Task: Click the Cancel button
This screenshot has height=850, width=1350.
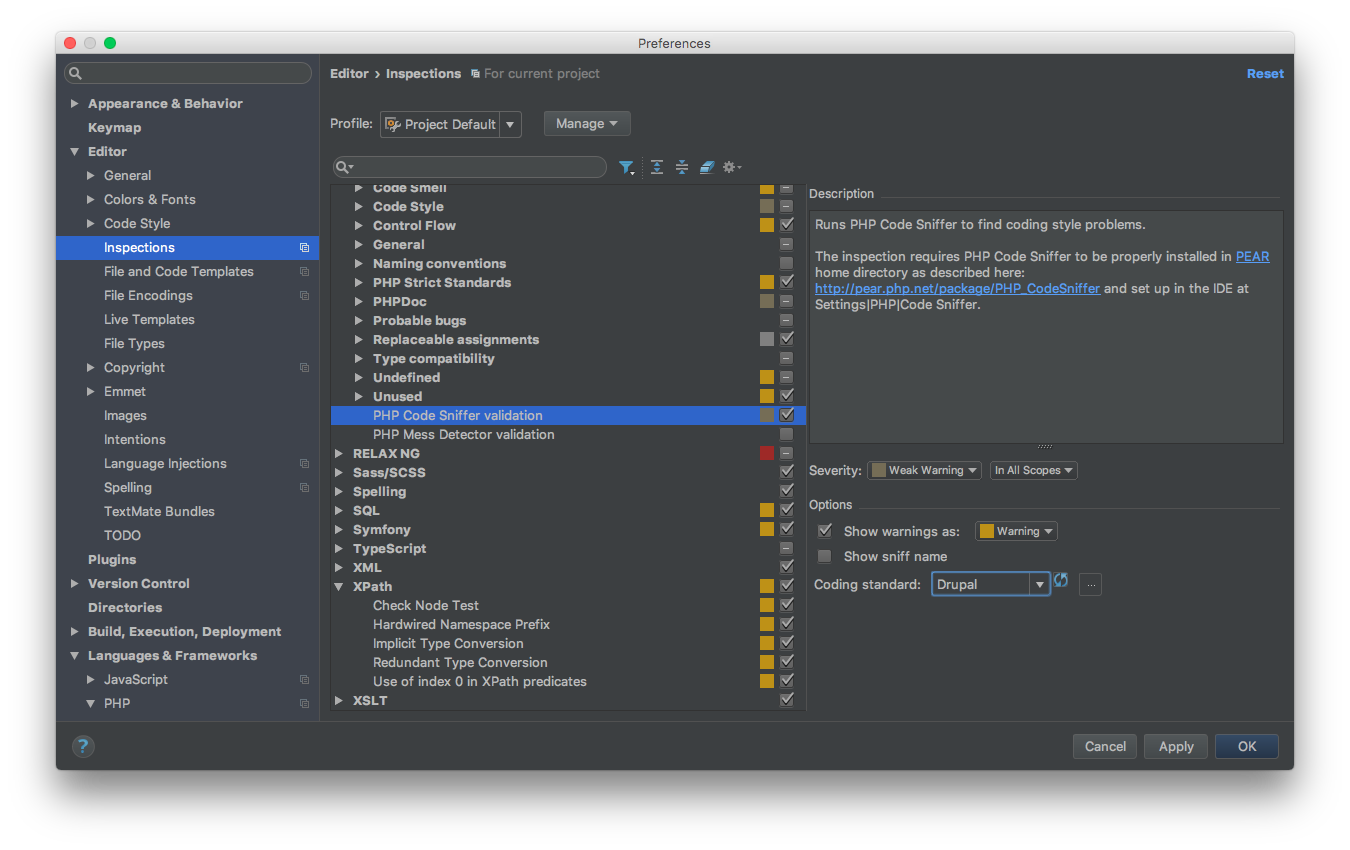Action: [1105, 746]
